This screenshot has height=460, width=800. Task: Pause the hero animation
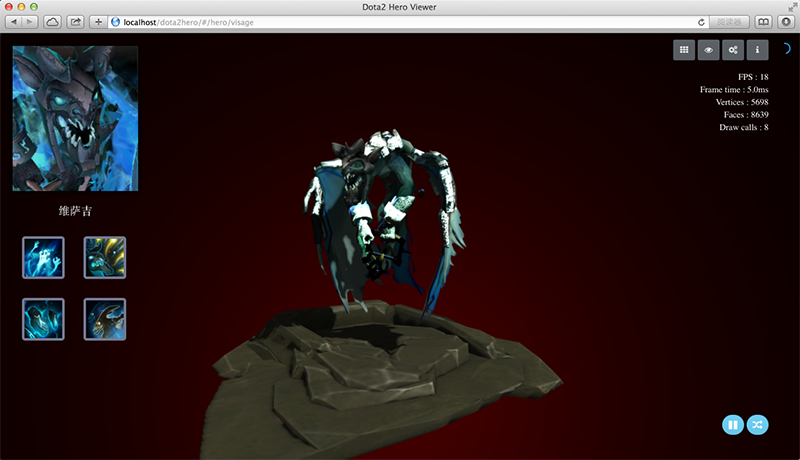733,425
